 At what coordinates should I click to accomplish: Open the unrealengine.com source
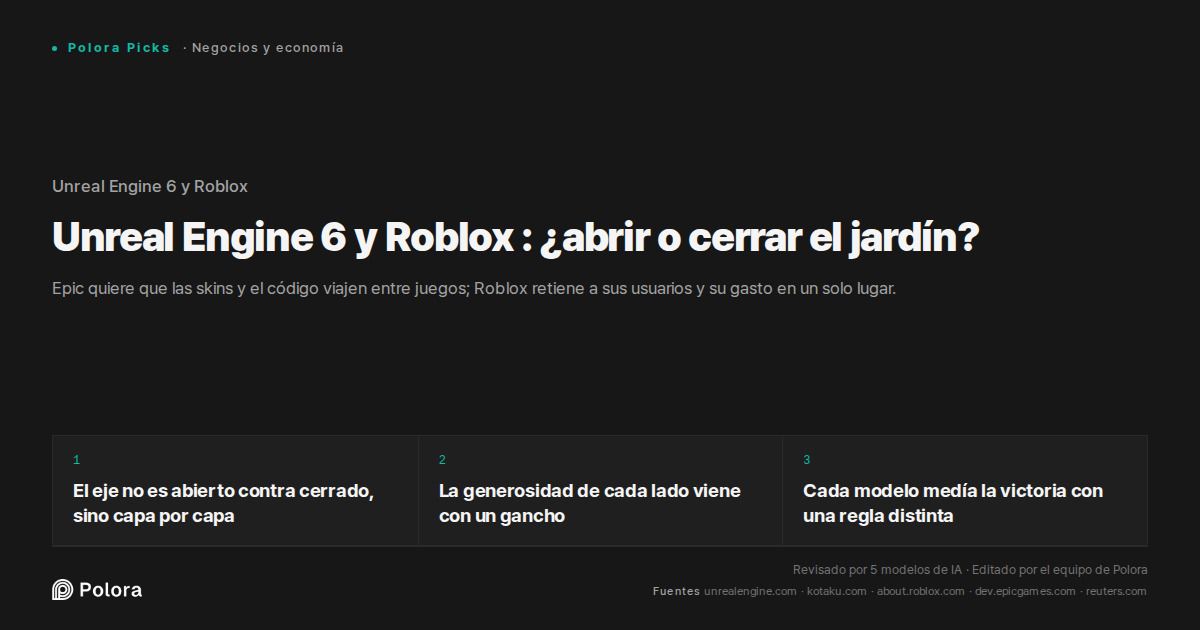coord(750,592)
